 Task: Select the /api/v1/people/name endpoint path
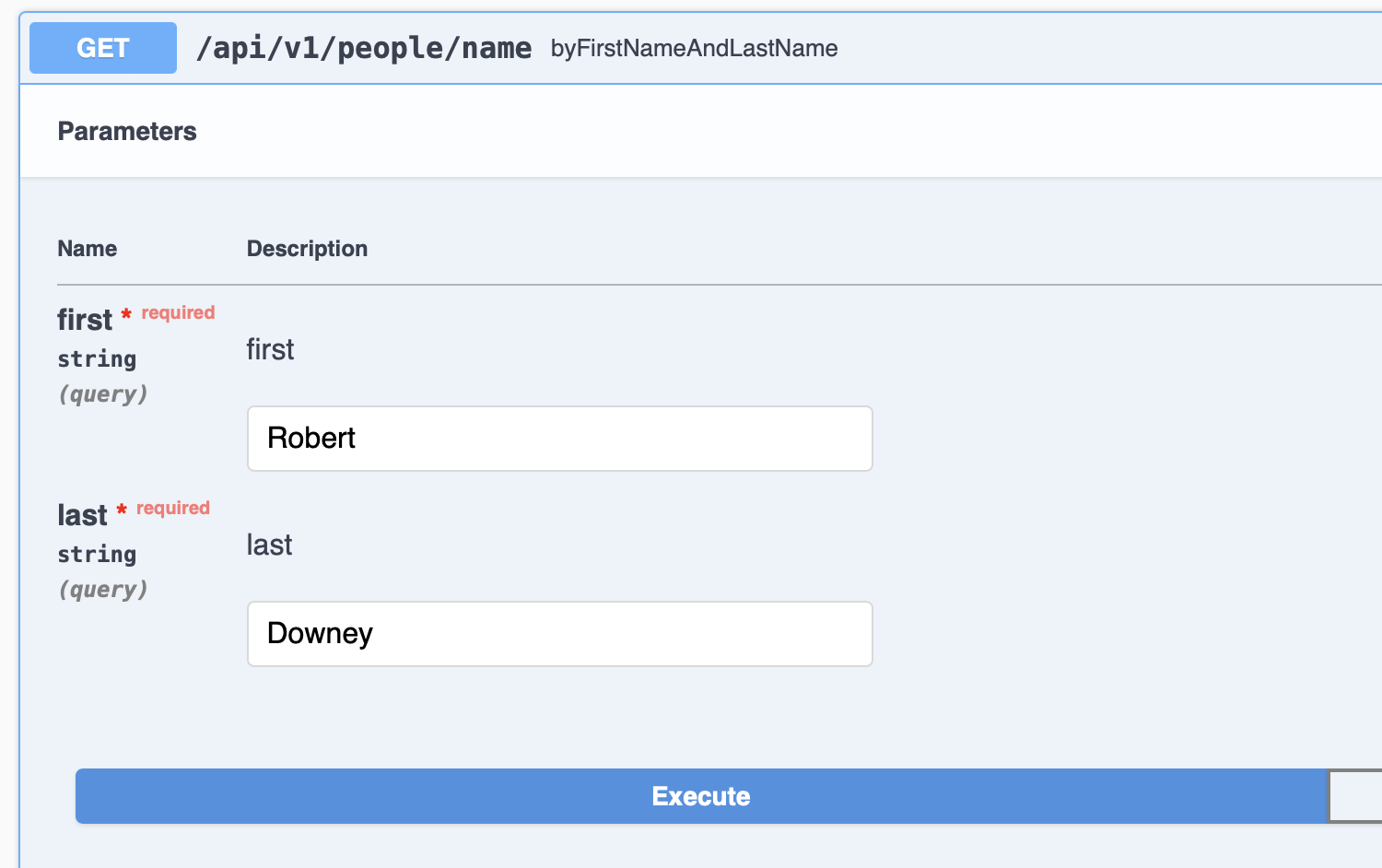point(364,48)
